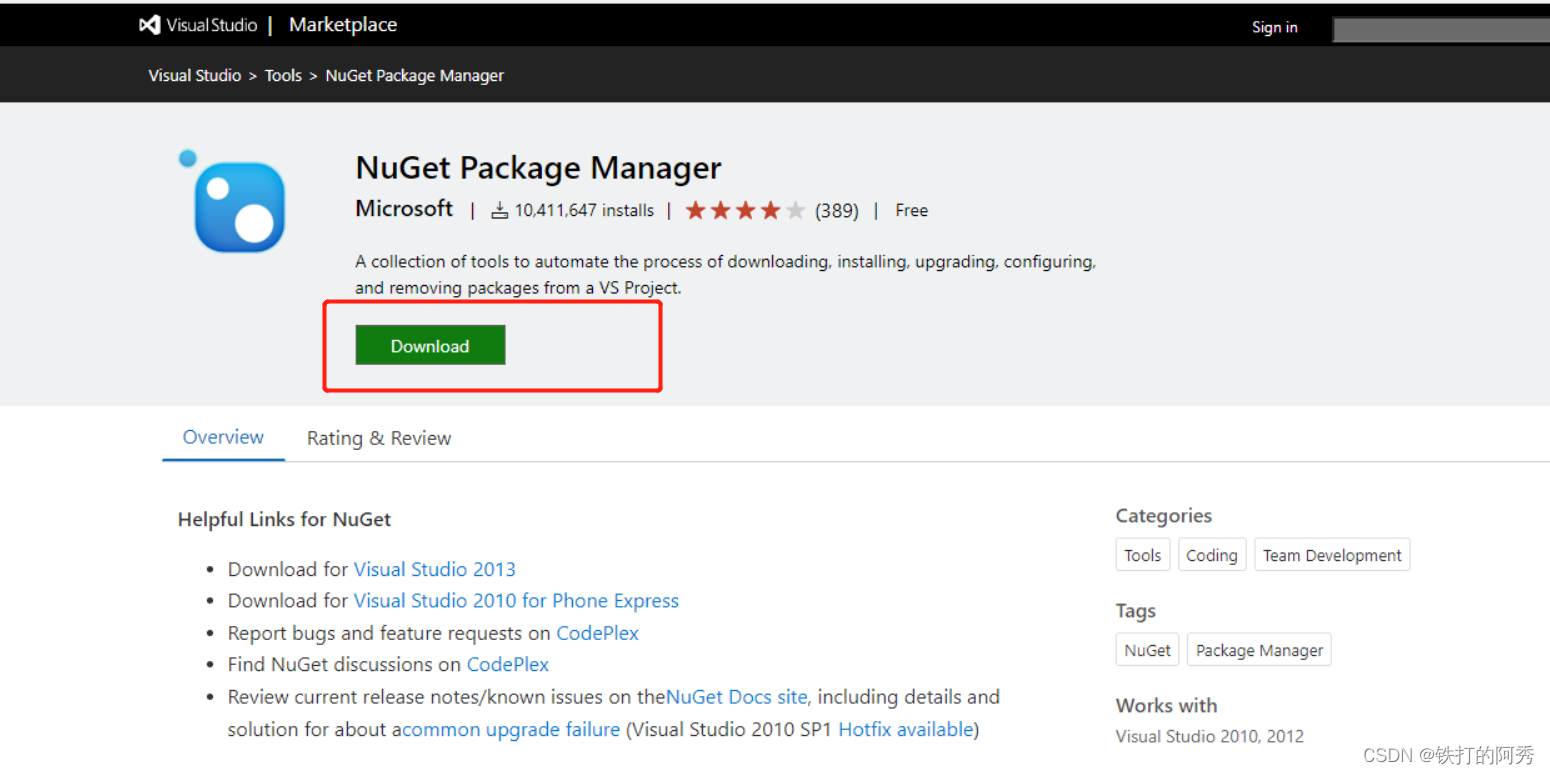1550x774 pixels.
Task: Click Marketplace in the top navigation
Action: 342,24
